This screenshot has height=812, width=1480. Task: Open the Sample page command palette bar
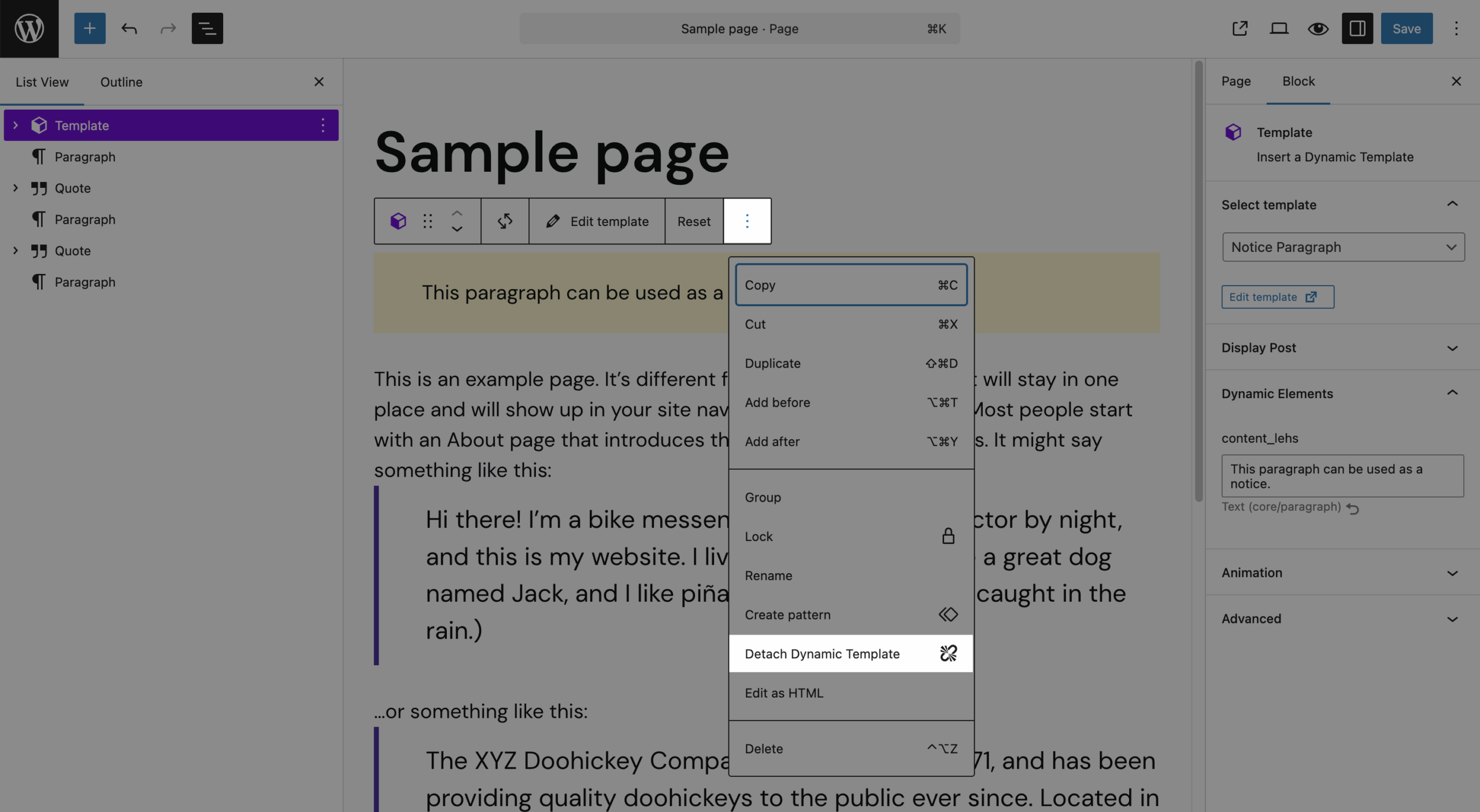739,28
